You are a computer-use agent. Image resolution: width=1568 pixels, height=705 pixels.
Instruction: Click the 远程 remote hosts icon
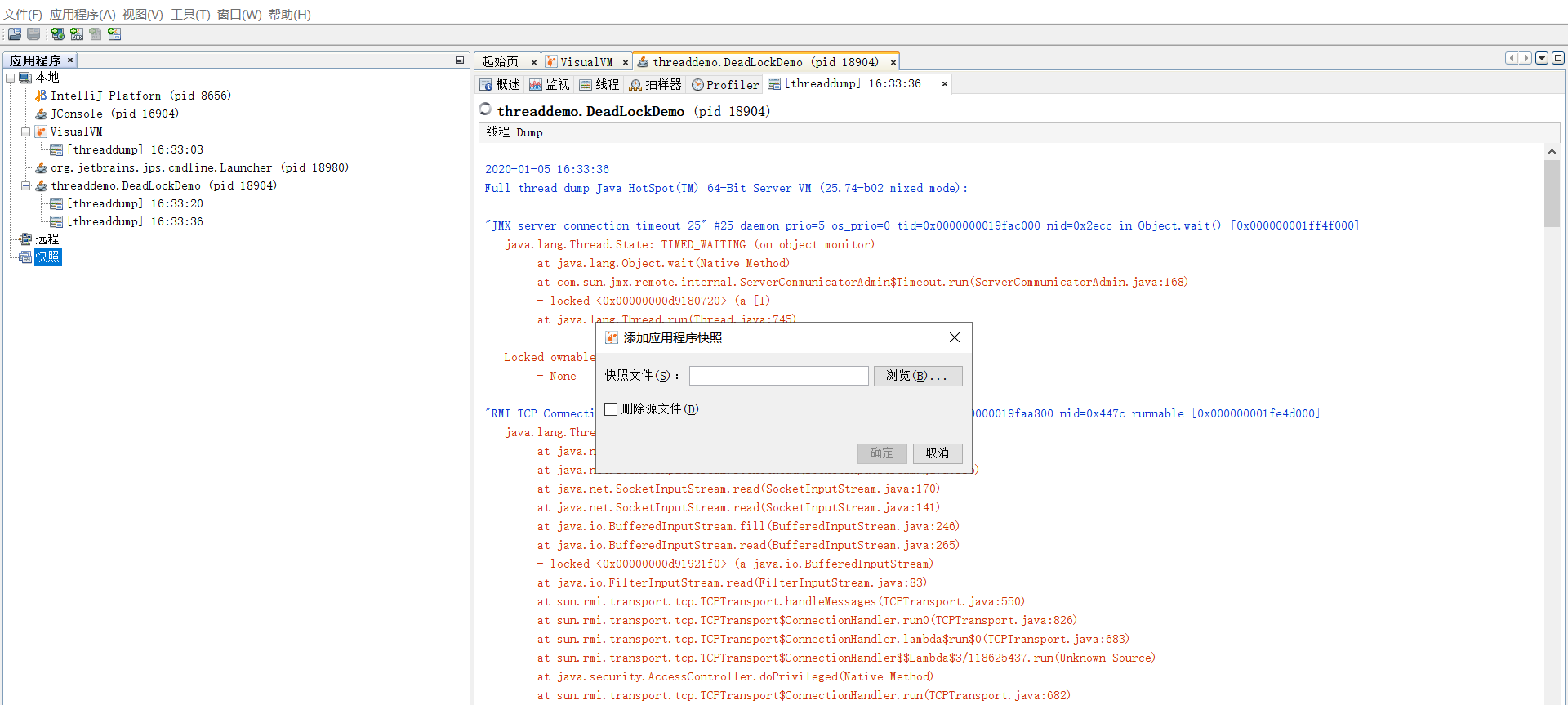(x=25, y=239)
